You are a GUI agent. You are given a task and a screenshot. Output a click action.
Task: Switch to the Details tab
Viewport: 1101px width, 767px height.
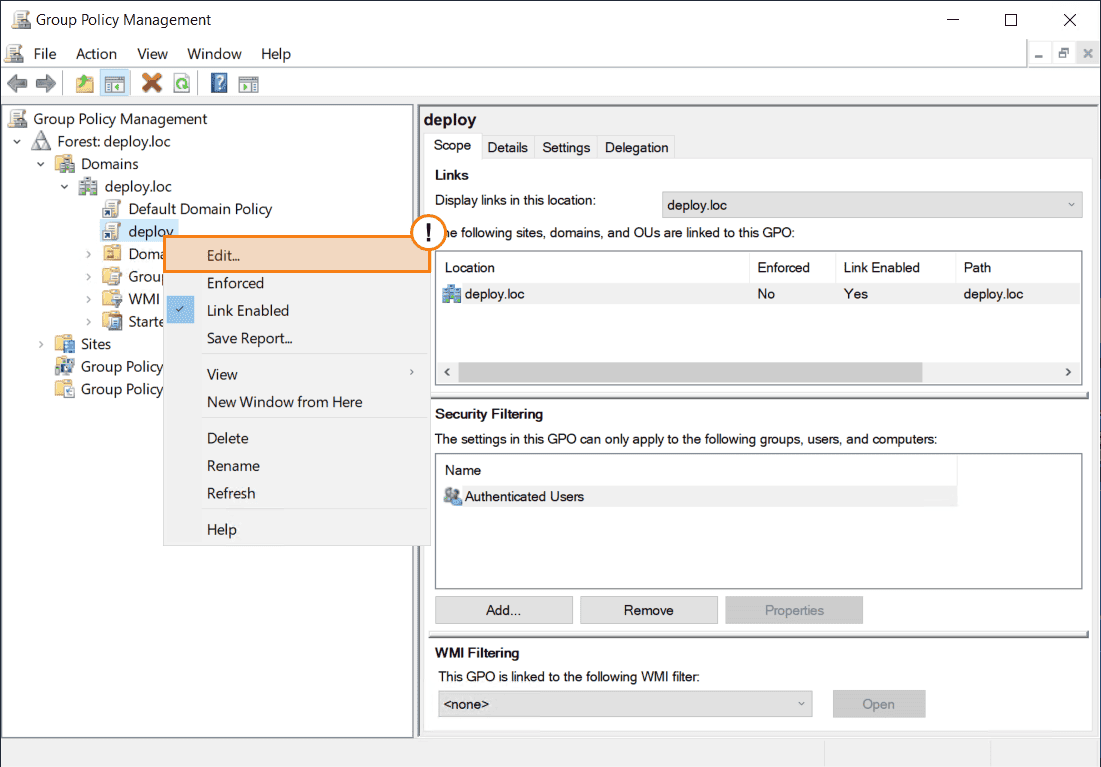point(507,148)
